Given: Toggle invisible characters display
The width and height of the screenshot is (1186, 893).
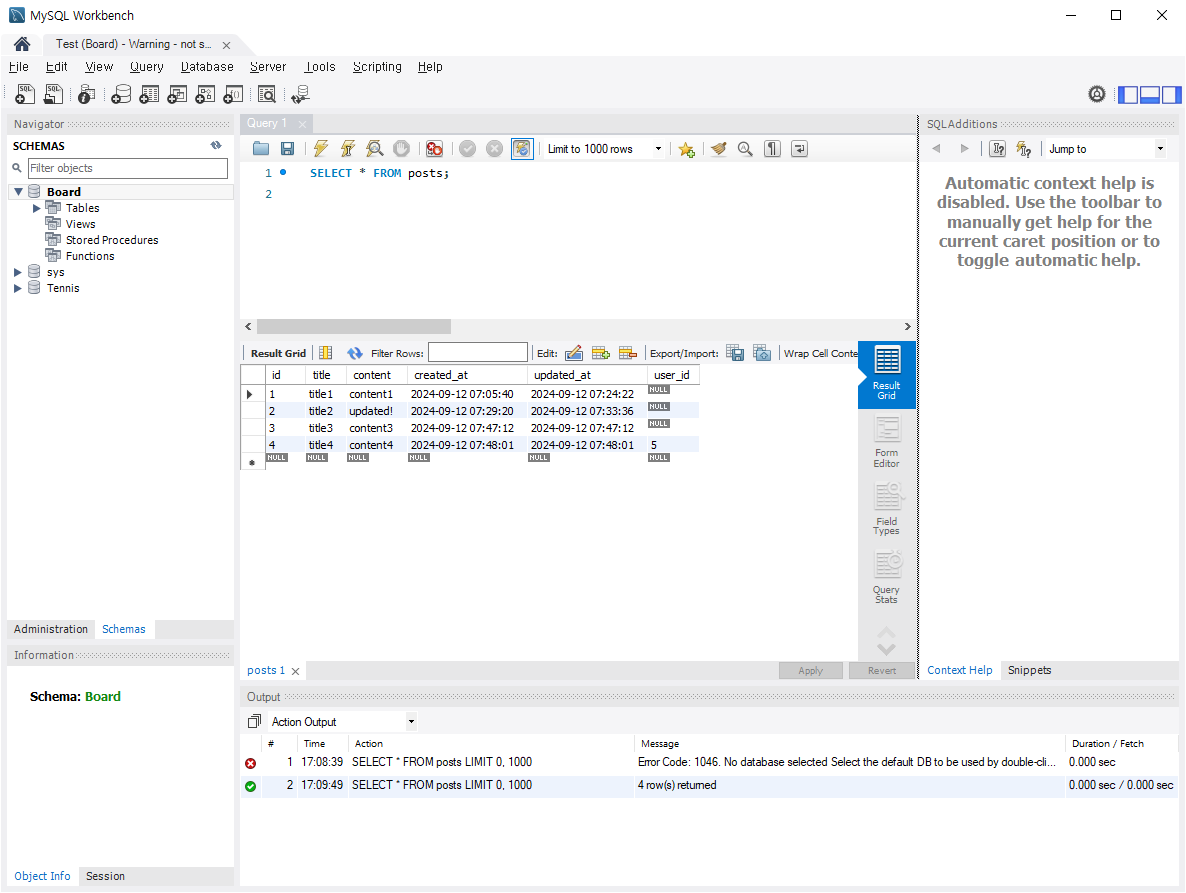Looking at the screenshot, I should coord(772,149).
